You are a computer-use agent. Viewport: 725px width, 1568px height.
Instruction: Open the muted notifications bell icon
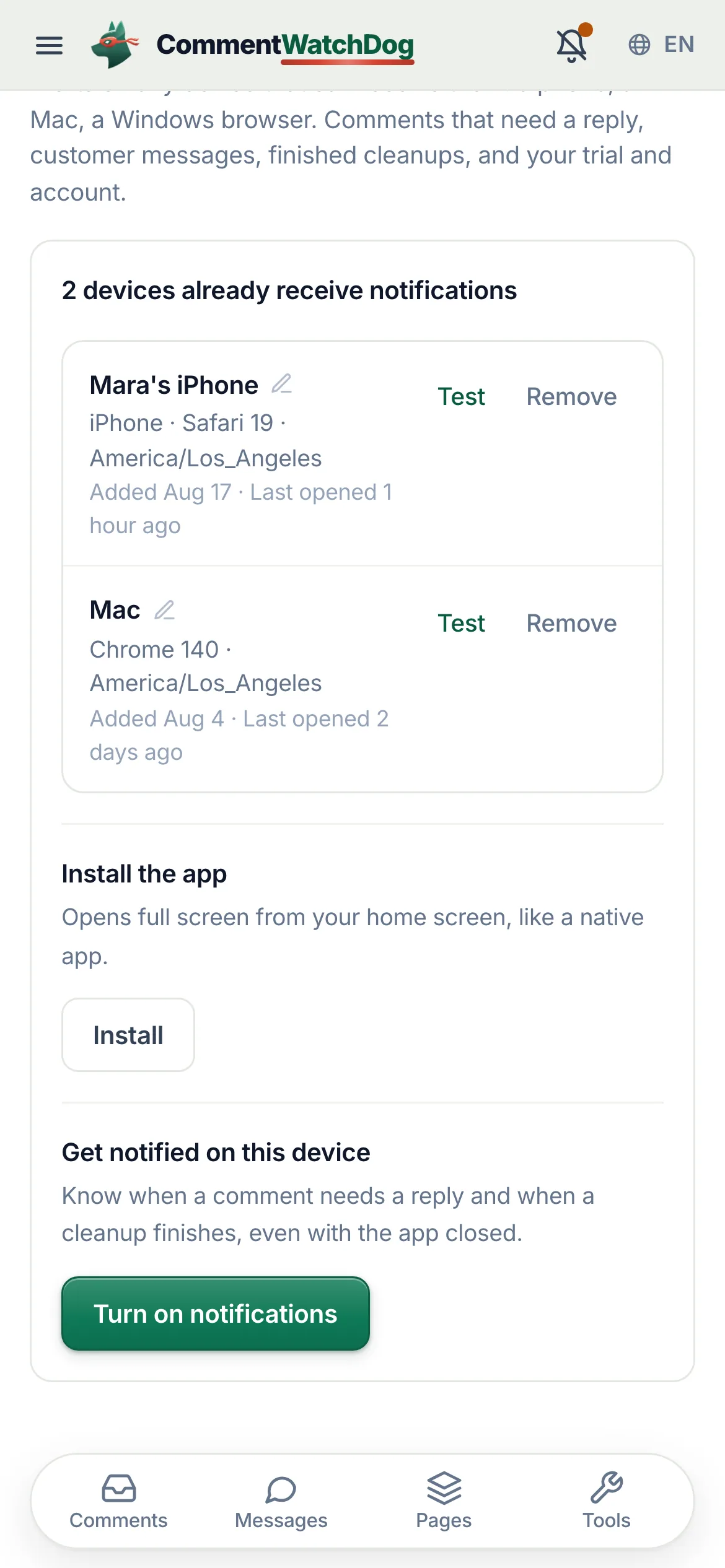click(572, 45)
